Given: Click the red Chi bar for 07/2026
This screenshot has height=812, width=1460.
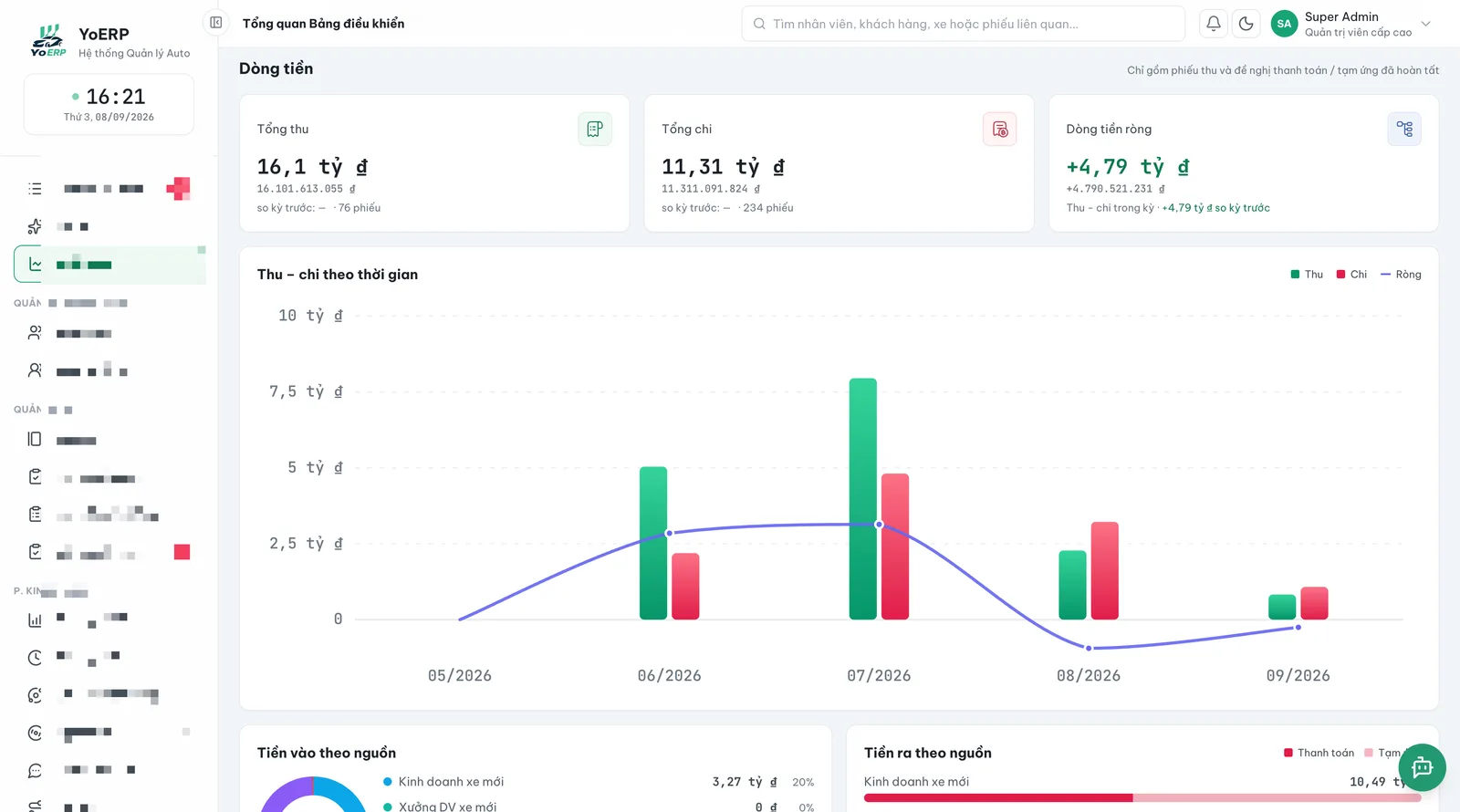Looking at the screenshot, I should coord(895,547).
